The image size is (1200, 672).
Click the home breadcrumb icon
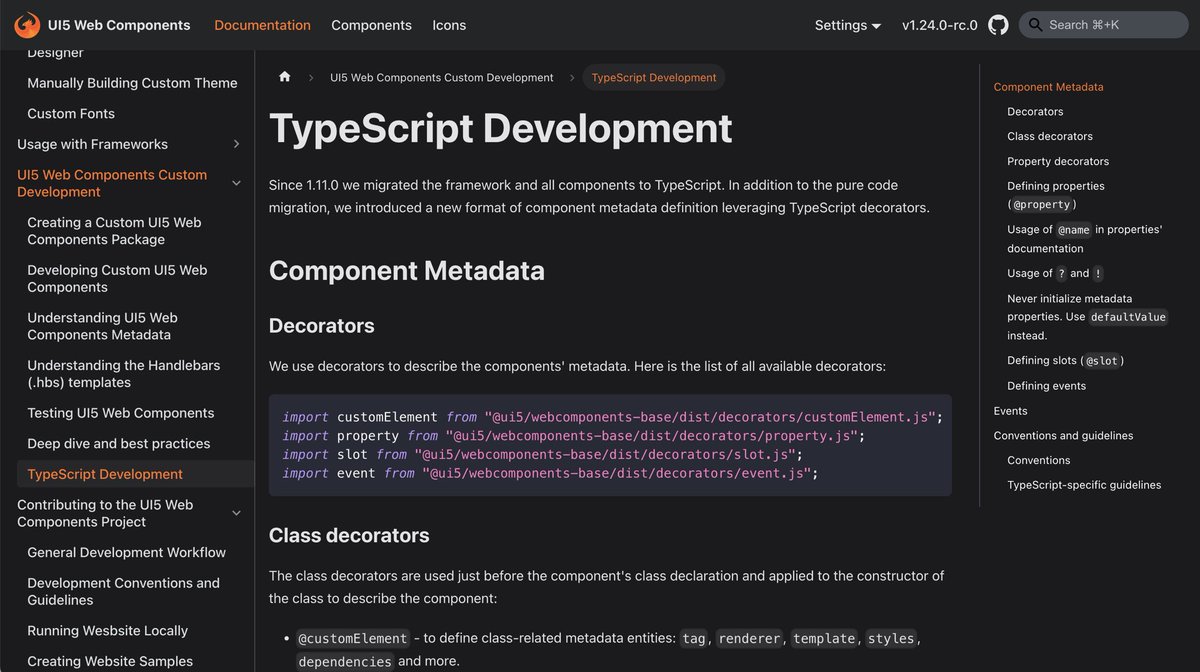point(285,77)
